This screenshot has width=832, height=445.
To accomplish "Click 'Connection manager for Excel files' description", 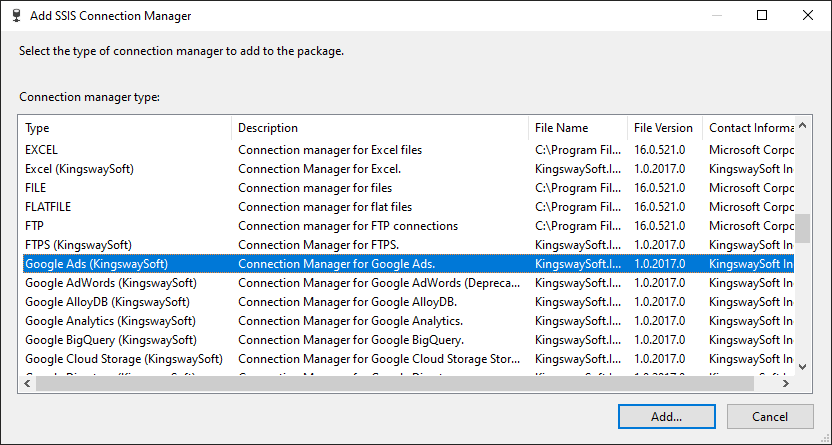I will [330, 150].
